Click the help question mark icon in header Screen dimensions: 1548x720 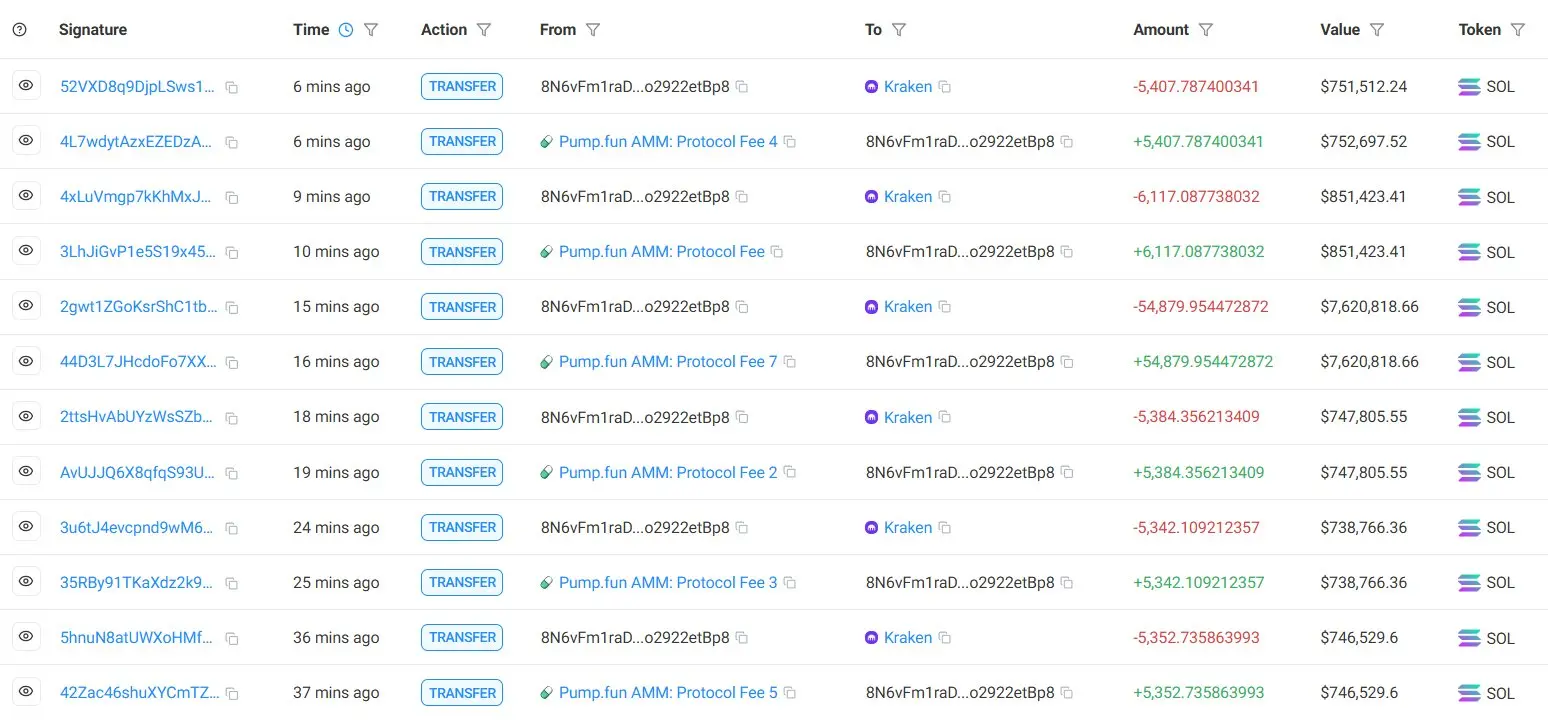click(19, 30)
